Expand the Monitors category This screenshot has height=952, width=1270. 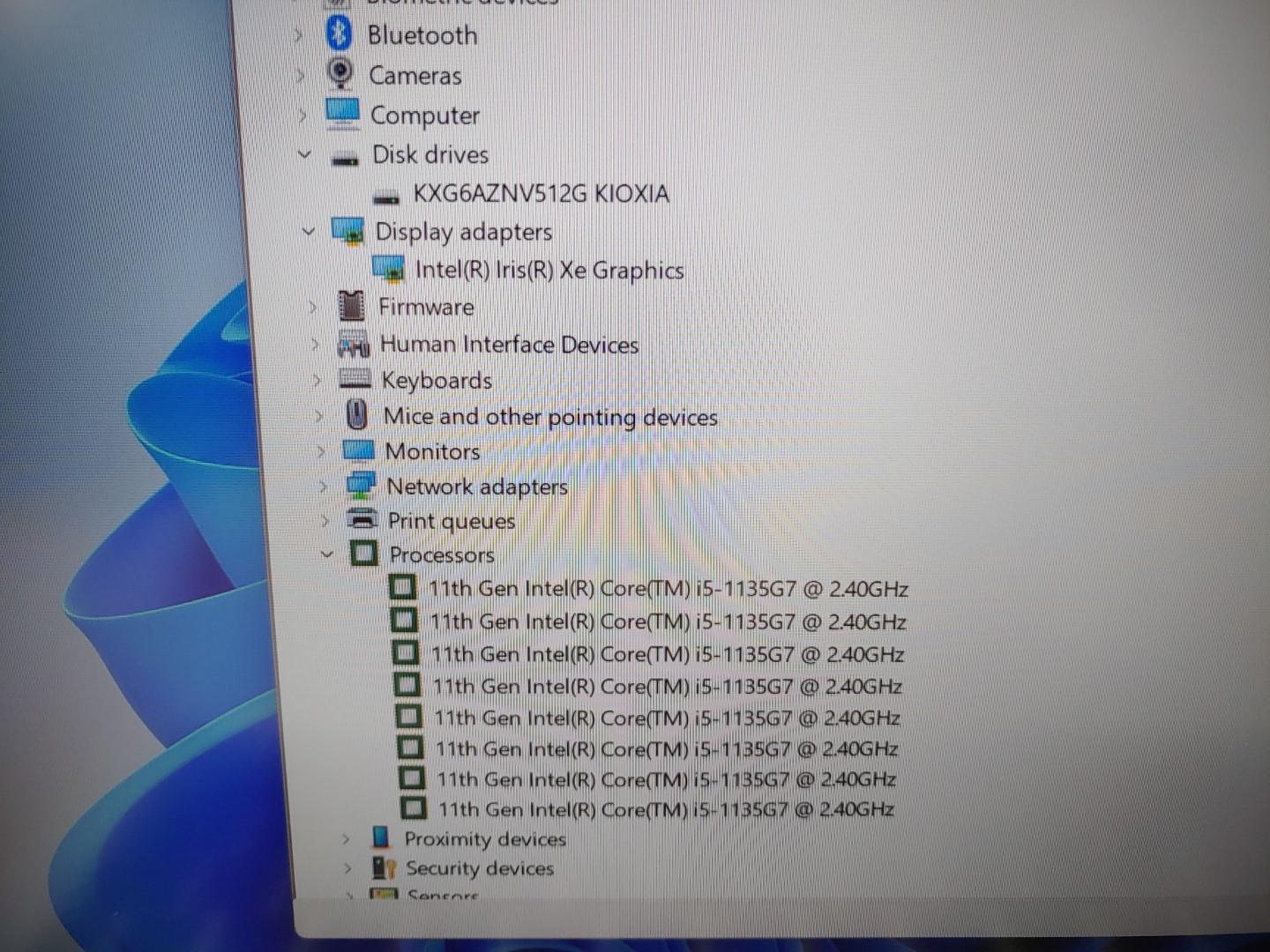(321, 450)
